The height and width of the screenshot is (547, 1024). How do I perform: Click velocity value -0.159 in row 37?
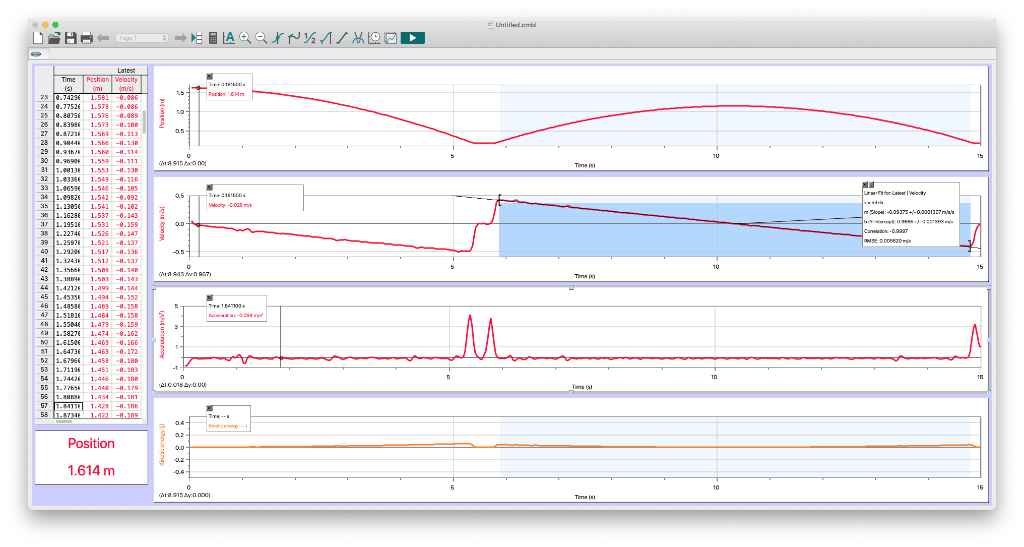(127, 225)
